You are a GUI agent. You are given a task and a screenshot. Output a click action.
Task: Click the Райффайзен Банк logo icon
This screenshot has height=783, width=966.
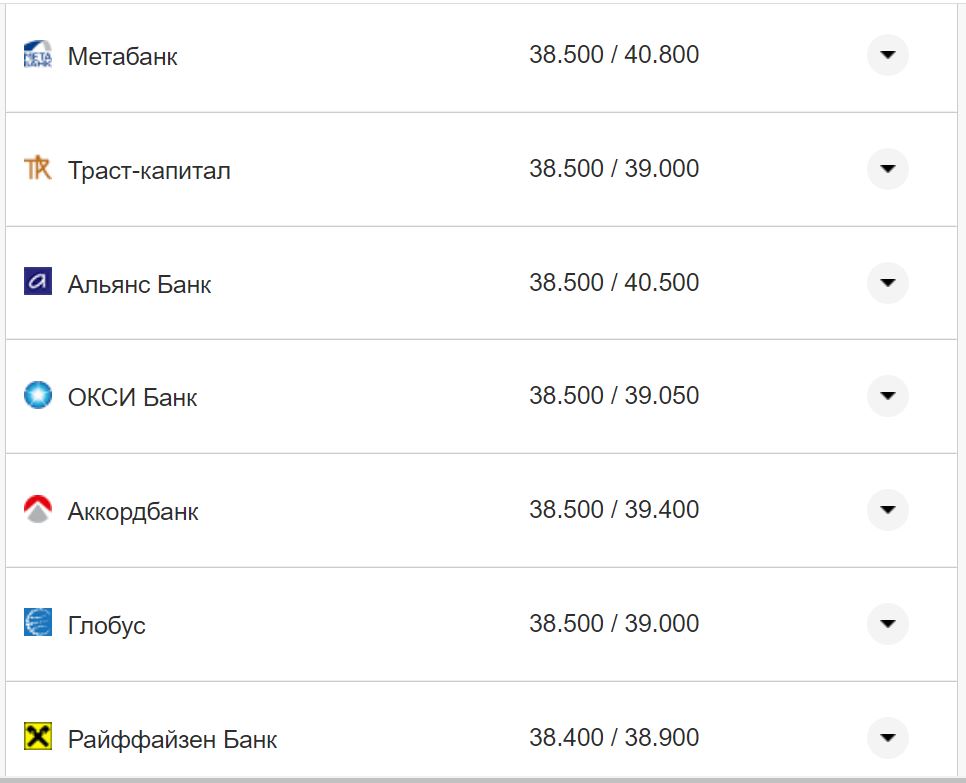[x=37, y=737]
